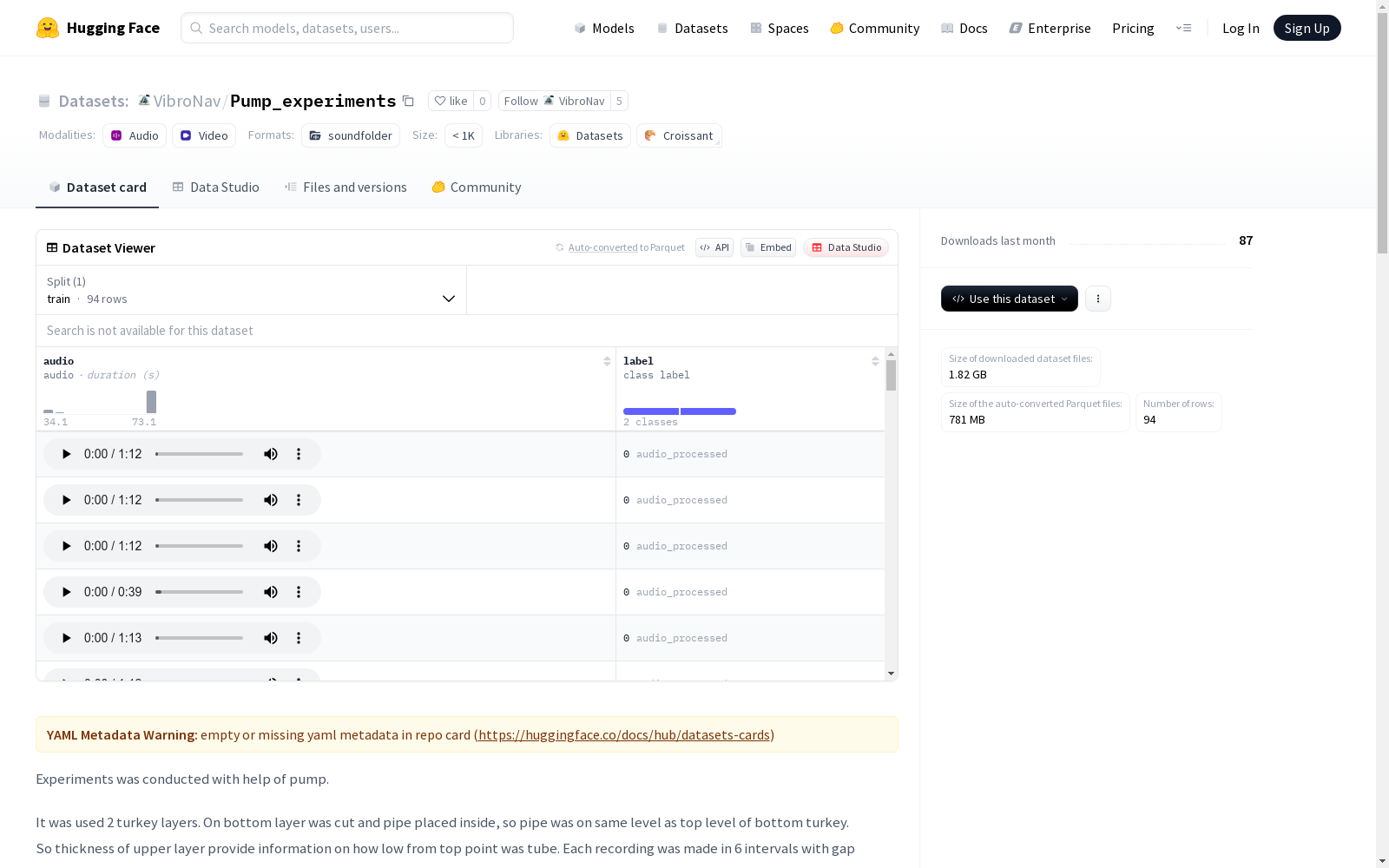Click the Hugging Face logo icon
The height and width of the screenshot is (868, 1389).
tap(48, 28)
